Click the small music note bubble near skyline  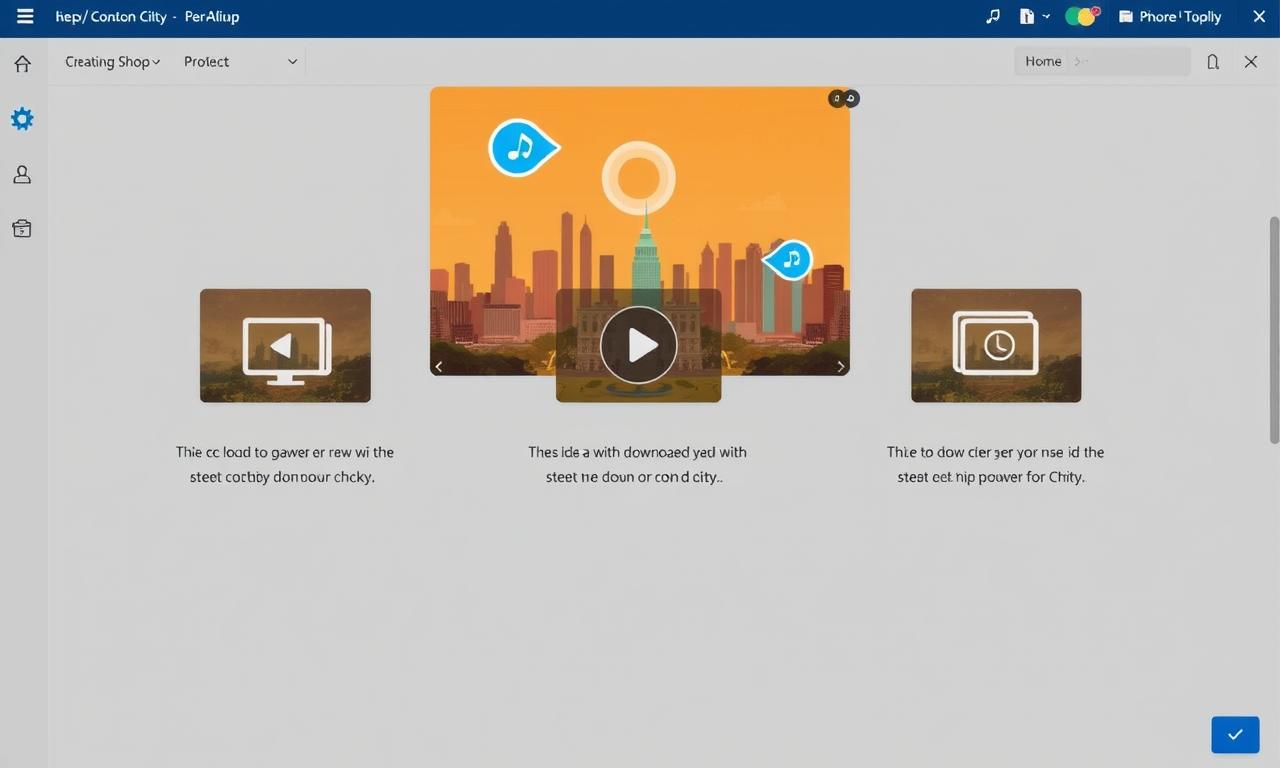[x=790, y=260]
